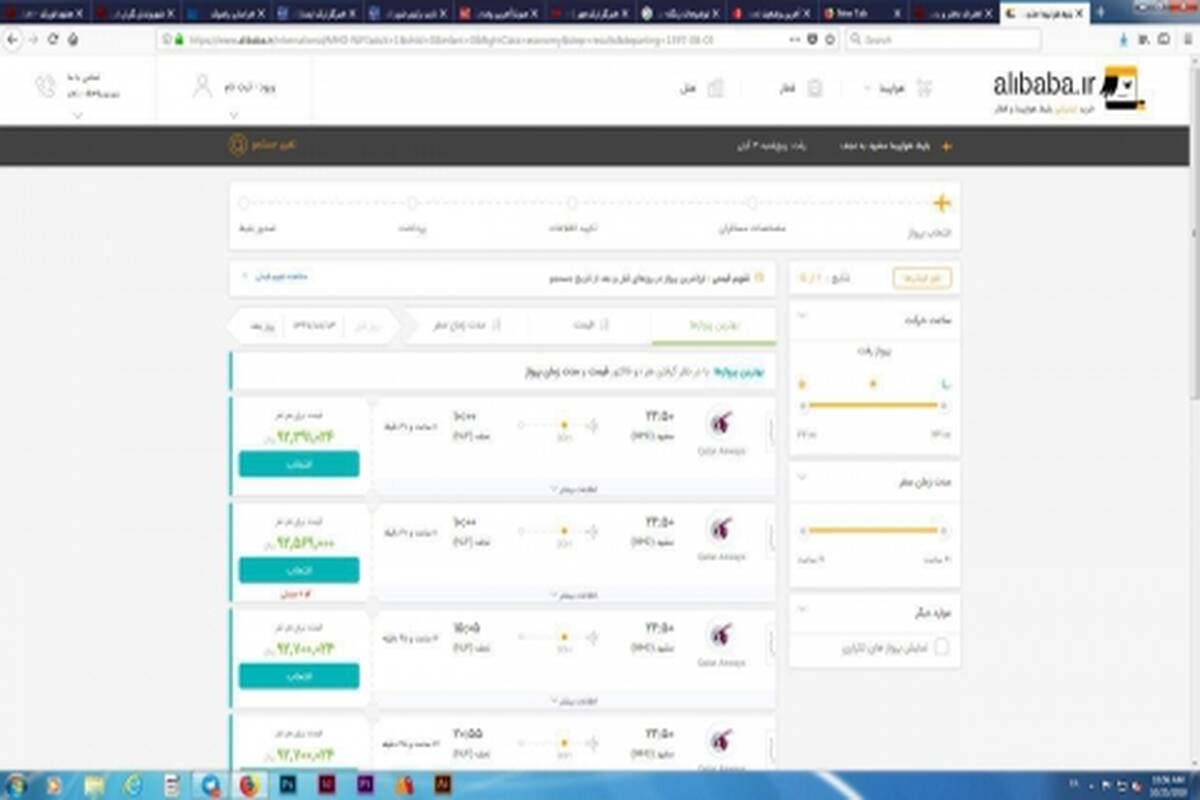The width and height of the screenshot is (1200, 800).
Task: Tick the charter flights display checkbox
Action: tap(941, 648)
